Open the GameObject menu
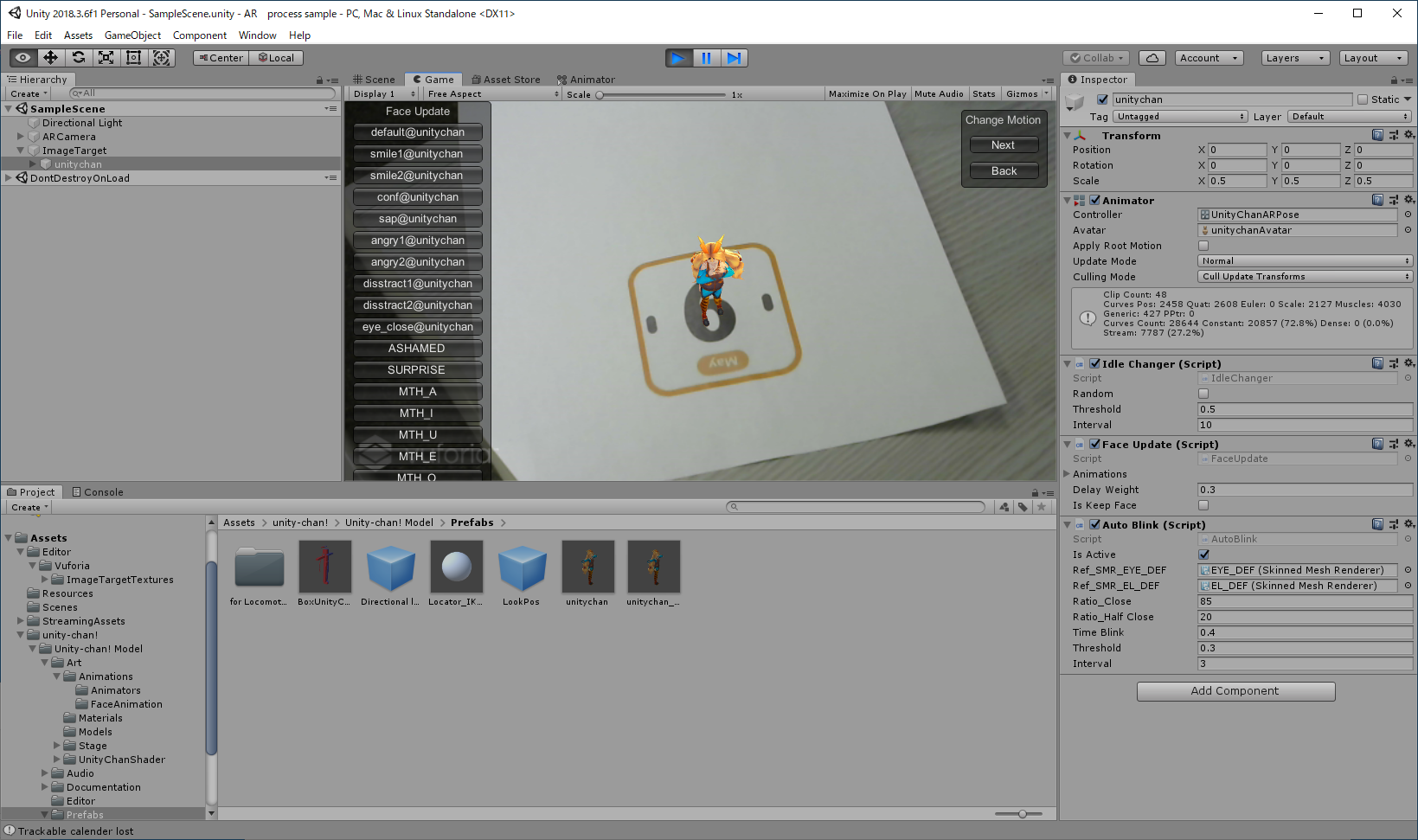Screen dimensions: 1418x840 132,35
